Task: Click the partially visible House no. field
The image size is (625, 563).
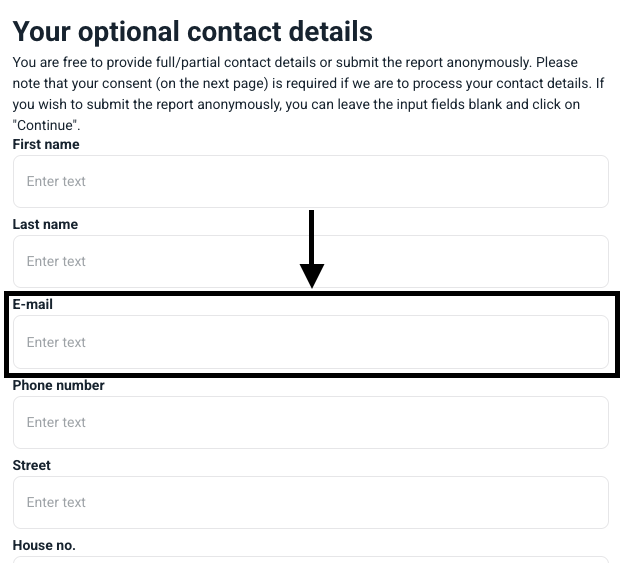Action: tap(310, 558)
